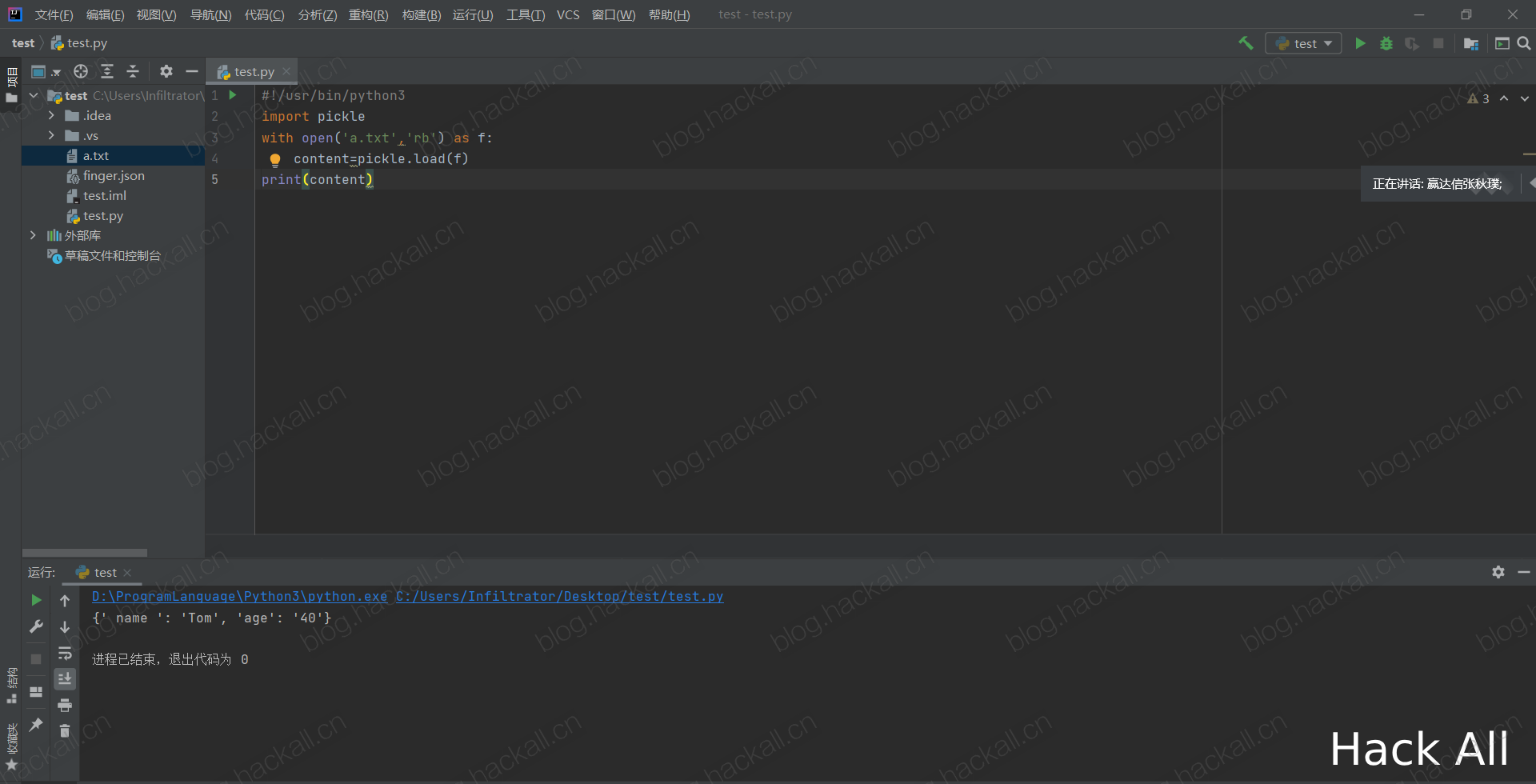Open project panel gear settings
This screenshot has width=1536, height=784.
point(166,71)
